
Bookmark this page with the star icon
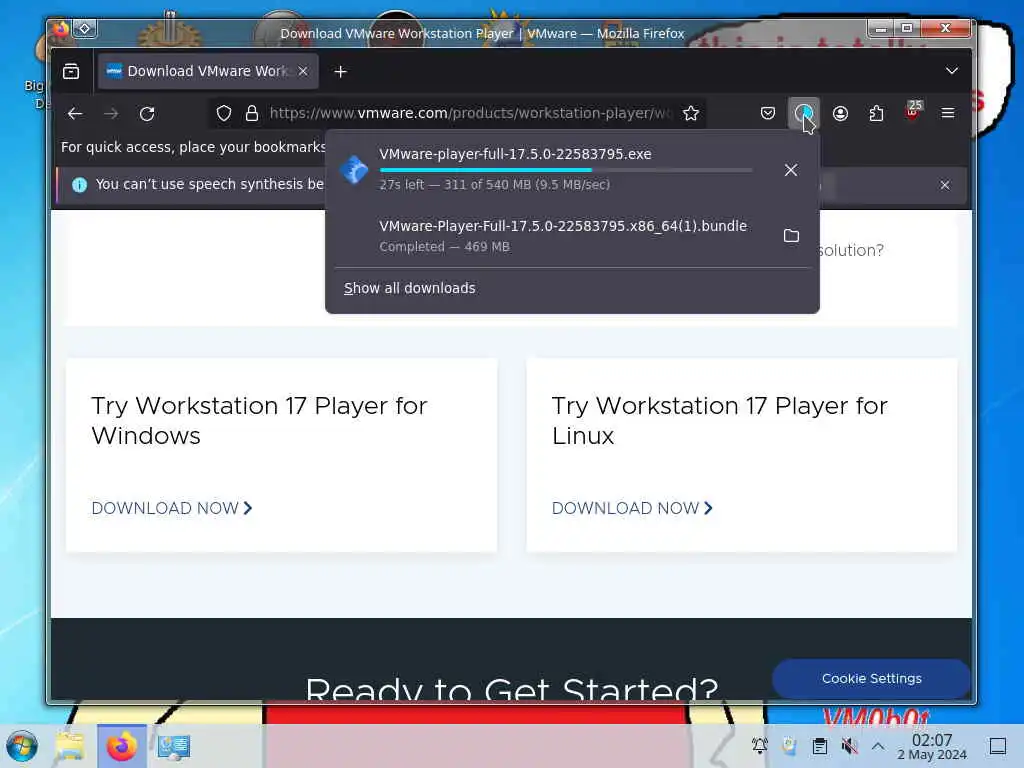pyautogui.click(x=691, y=114)
